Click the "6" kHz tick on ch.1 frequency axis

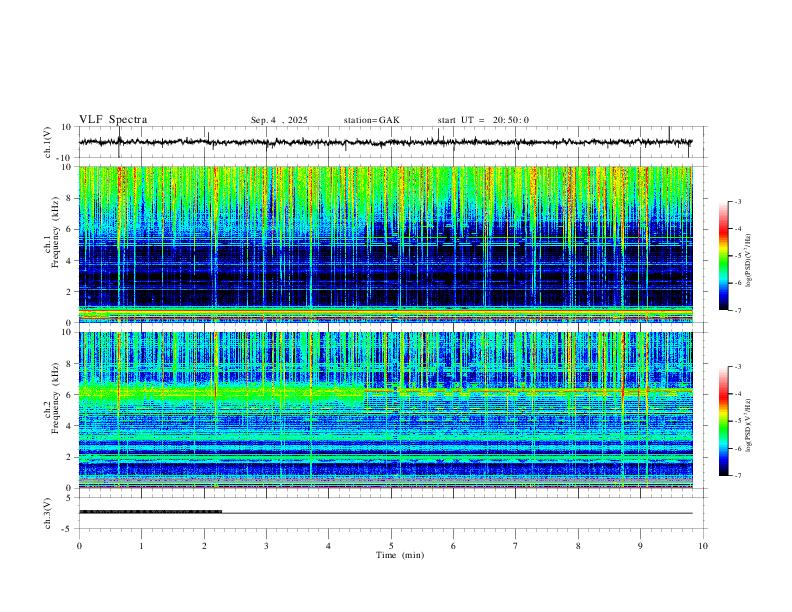(x=69, y=229)
